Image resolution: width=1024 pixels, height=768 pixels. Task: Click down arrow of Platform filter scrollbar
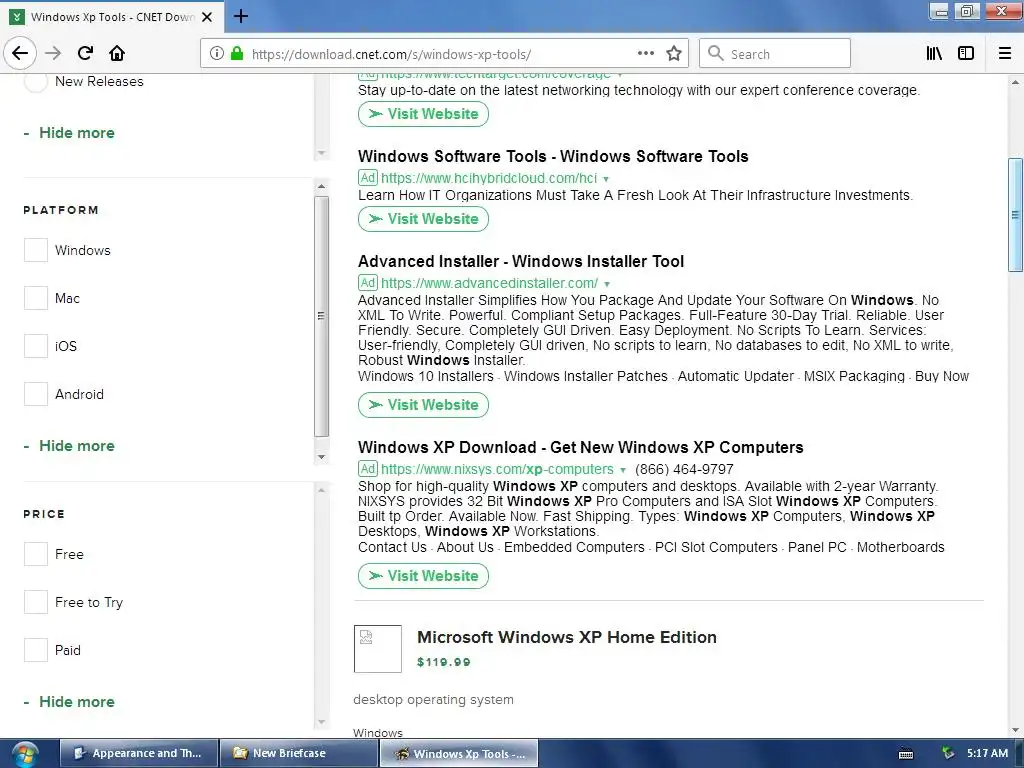[x=321, y=456]
